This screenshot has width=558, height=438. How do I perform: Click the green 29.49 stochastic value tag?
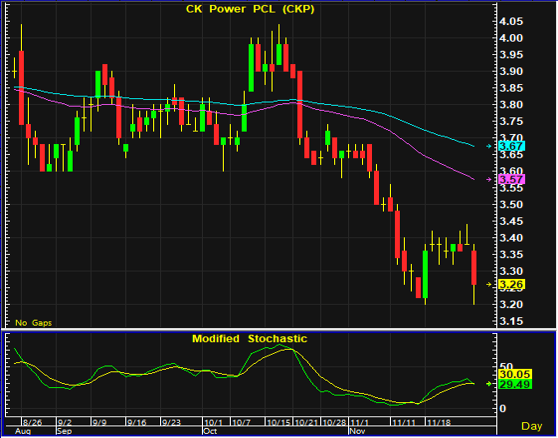pos(515,384)
